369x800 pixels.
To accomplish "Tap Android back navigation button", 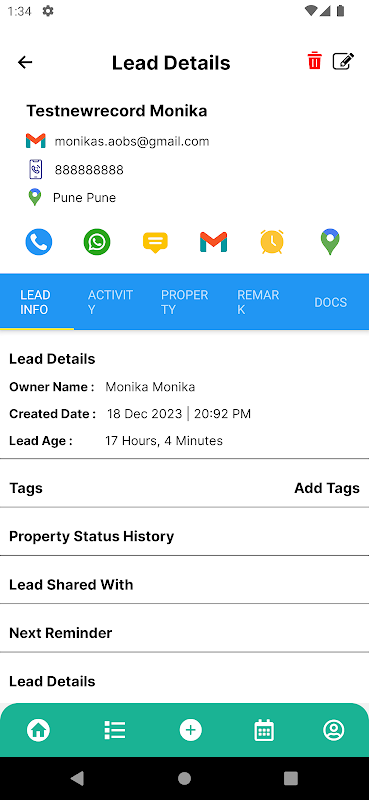I will pos(77,778).
